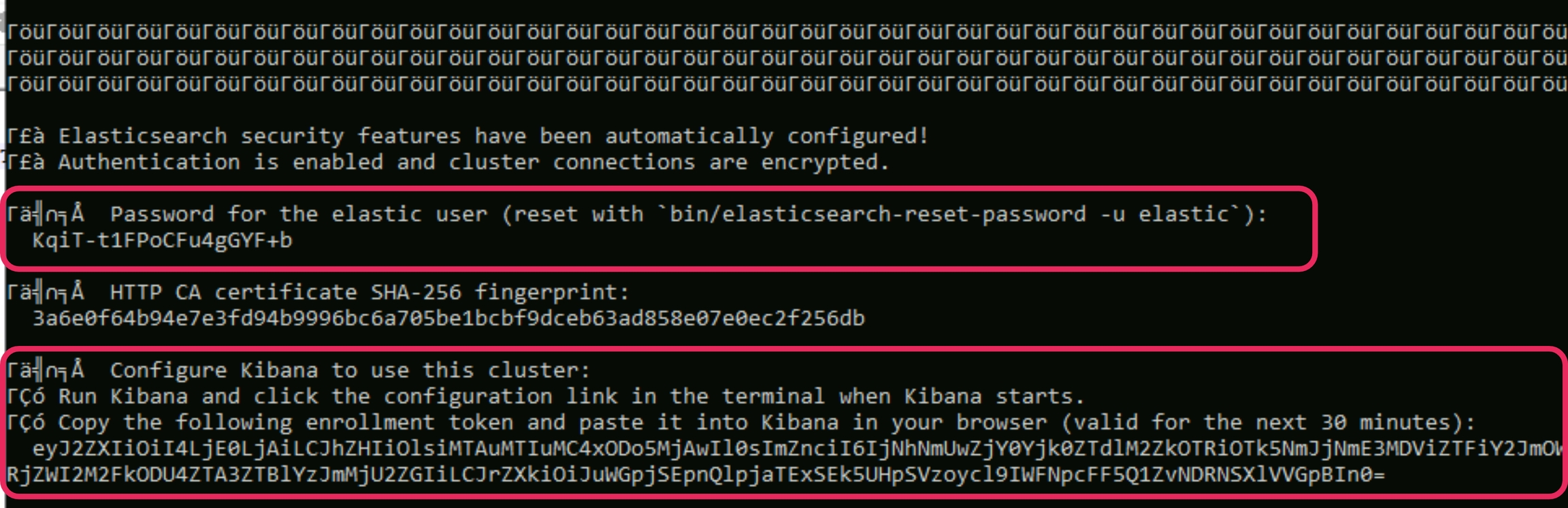
Task: Click "Configure Kibana to use this cluster" line
Action: click(350, 370)
